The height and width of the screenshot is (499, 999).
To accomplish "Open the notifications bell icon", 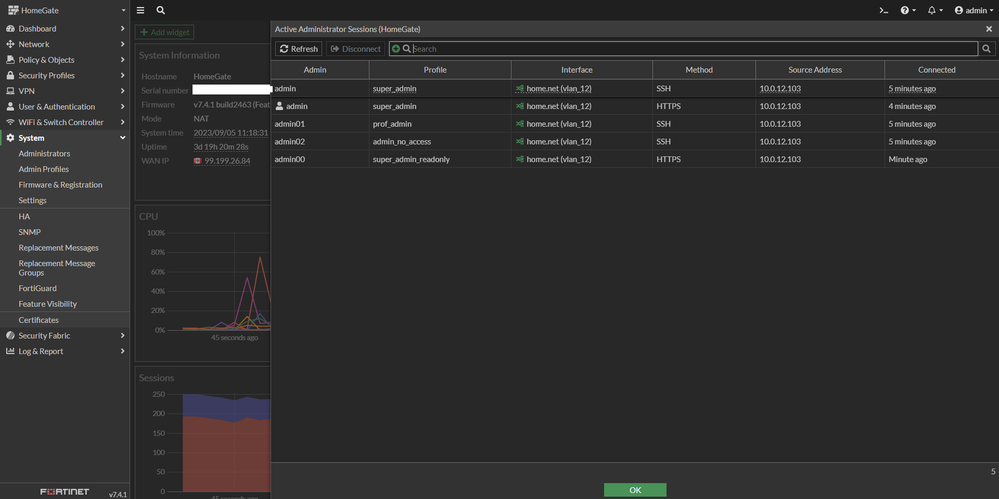I will pyautogui.click(x=934, y=10).
